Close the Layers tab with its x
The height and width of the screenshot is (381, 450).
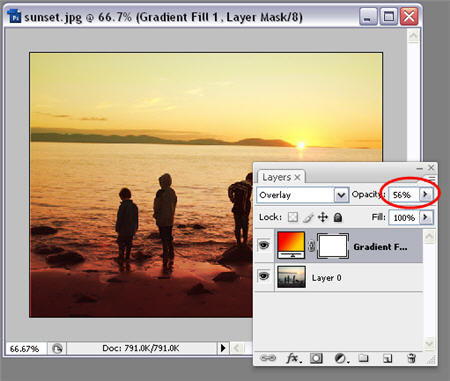(x=297, y=177)
